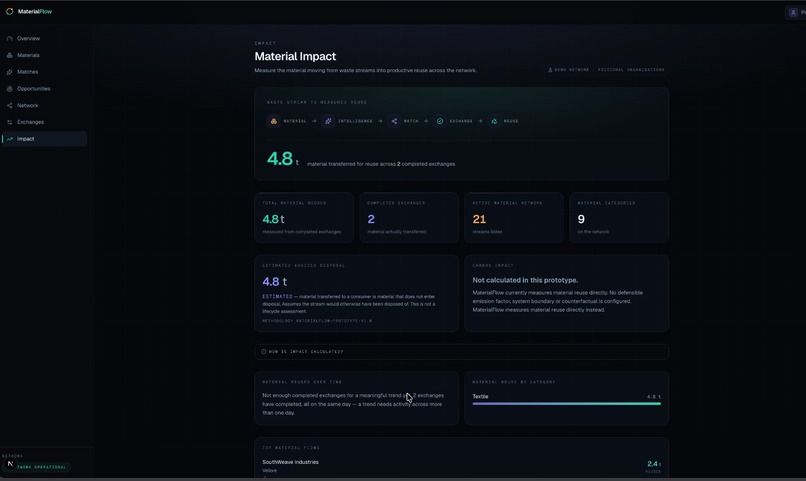This screenshot has width=806, height=481.
Task: Click the SouthWeave Industries flow row
Action: [x=461, y=466]
